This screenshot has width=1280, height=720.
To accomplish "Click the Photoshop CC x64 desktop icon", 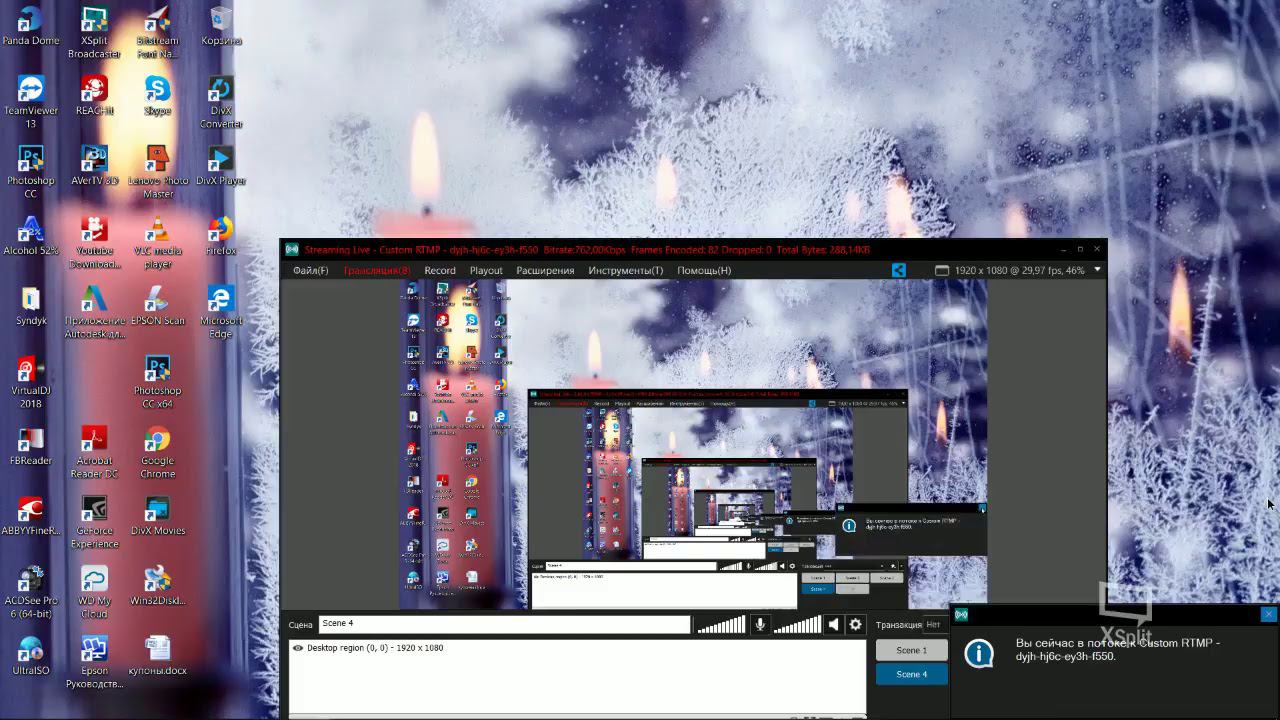I will (157, 383).
